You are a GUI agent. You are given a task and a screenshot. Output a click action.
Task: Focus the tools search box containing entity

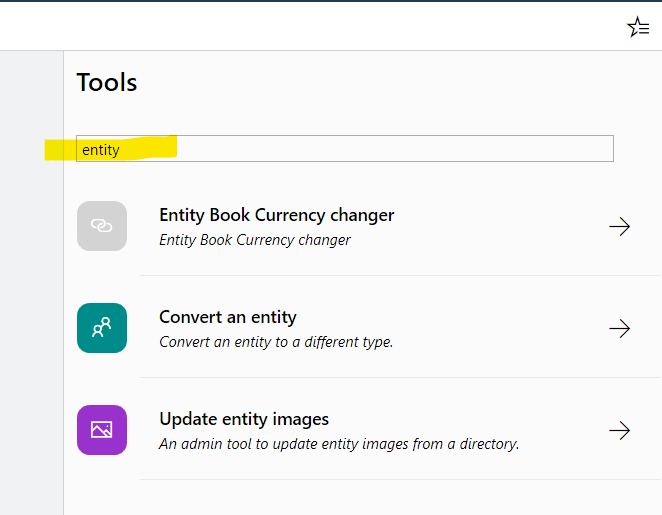point(345,149)
